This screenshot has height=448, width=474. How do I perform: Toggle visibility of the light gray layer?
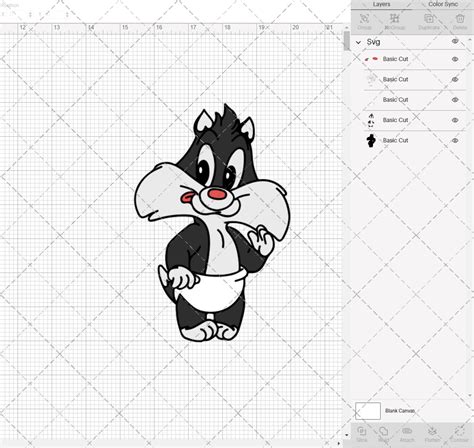[455, 79]
